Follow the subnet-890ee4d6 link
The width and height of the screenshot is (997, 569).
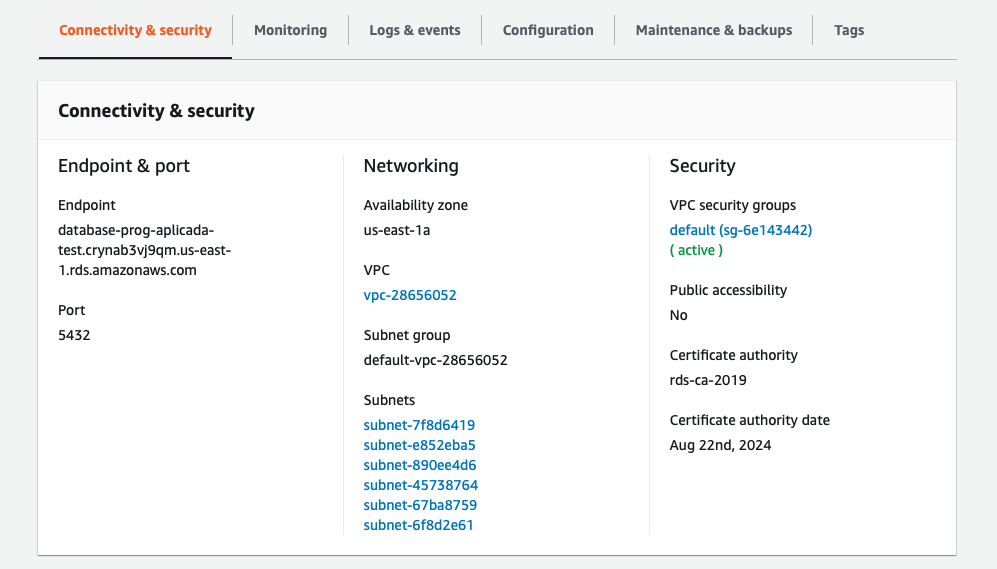[x=420, y=465]
